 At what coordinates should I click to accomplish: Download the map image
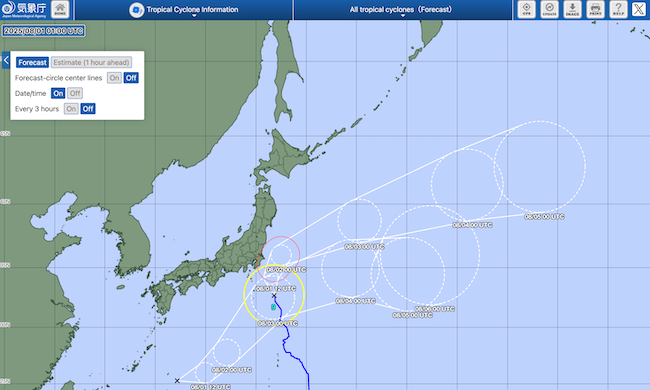pos(572,9)
